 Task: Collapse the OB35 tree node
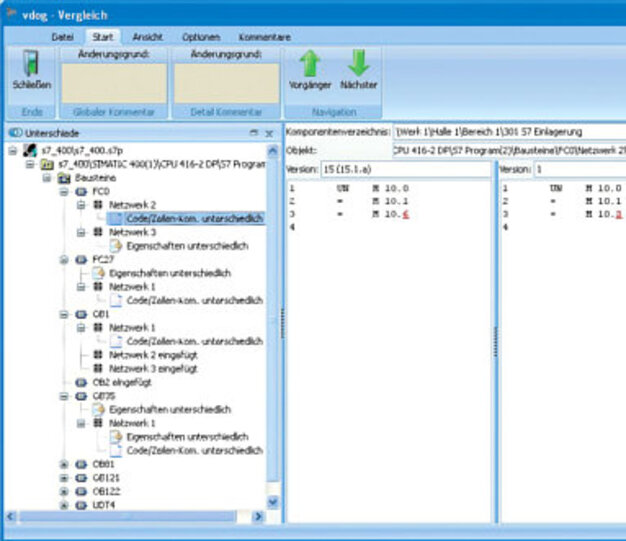[x=64, y=396]
